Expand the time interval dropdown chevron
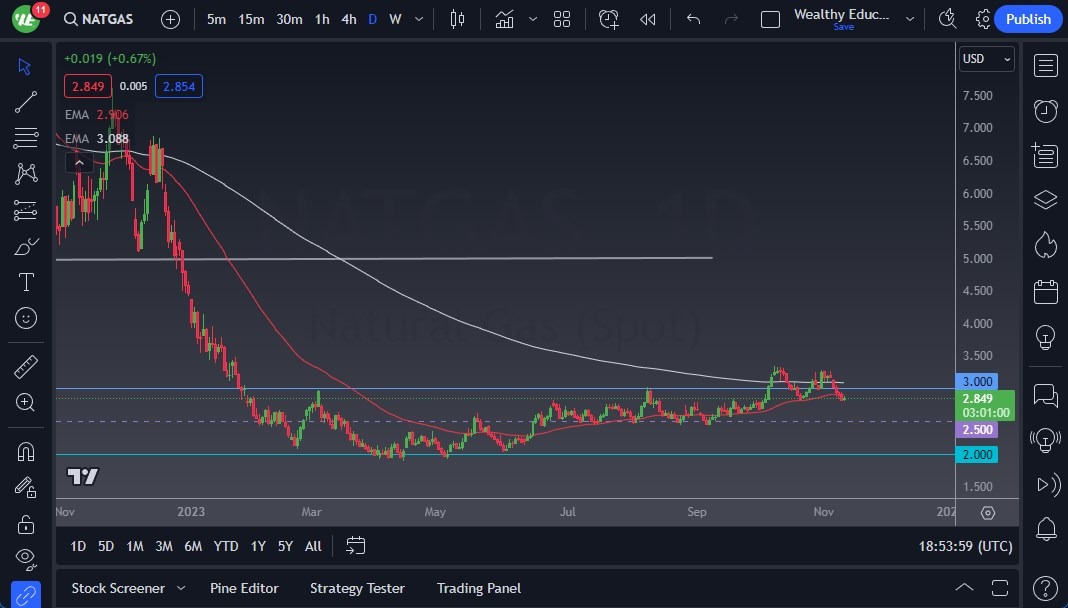This screenshot has height=608, width=1068. (418, 19)
